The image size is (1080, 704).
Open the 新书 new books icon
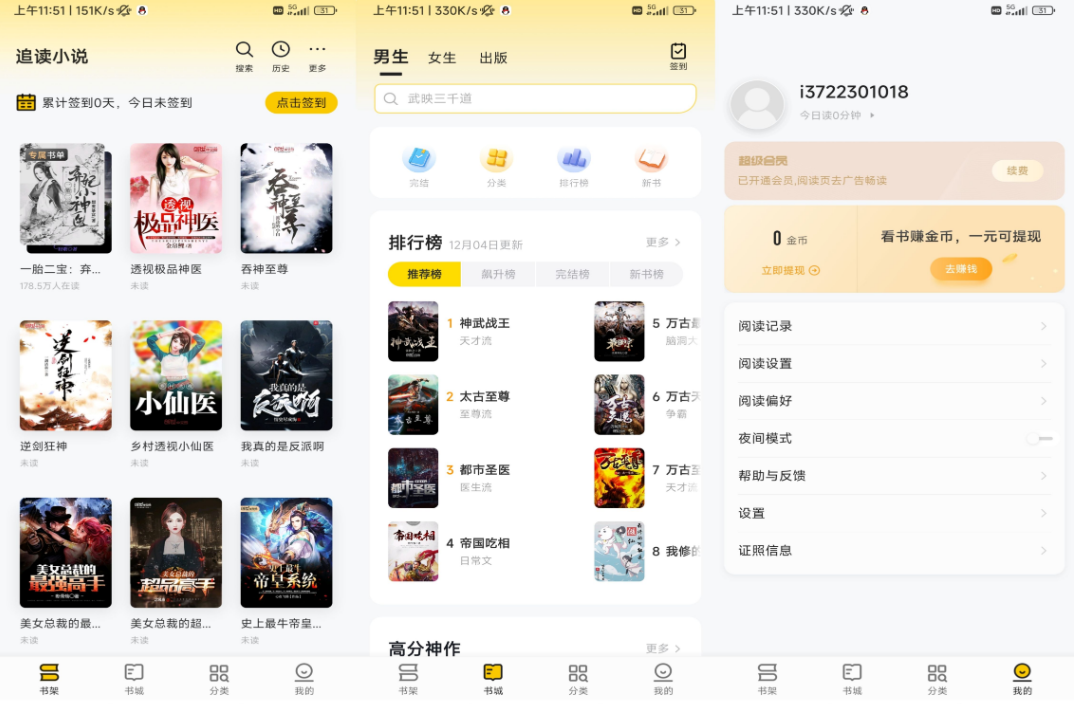click(651, 160)
